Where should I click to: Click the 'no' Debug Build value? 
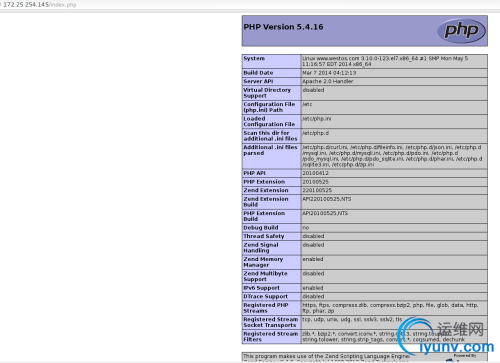(306, 228)
